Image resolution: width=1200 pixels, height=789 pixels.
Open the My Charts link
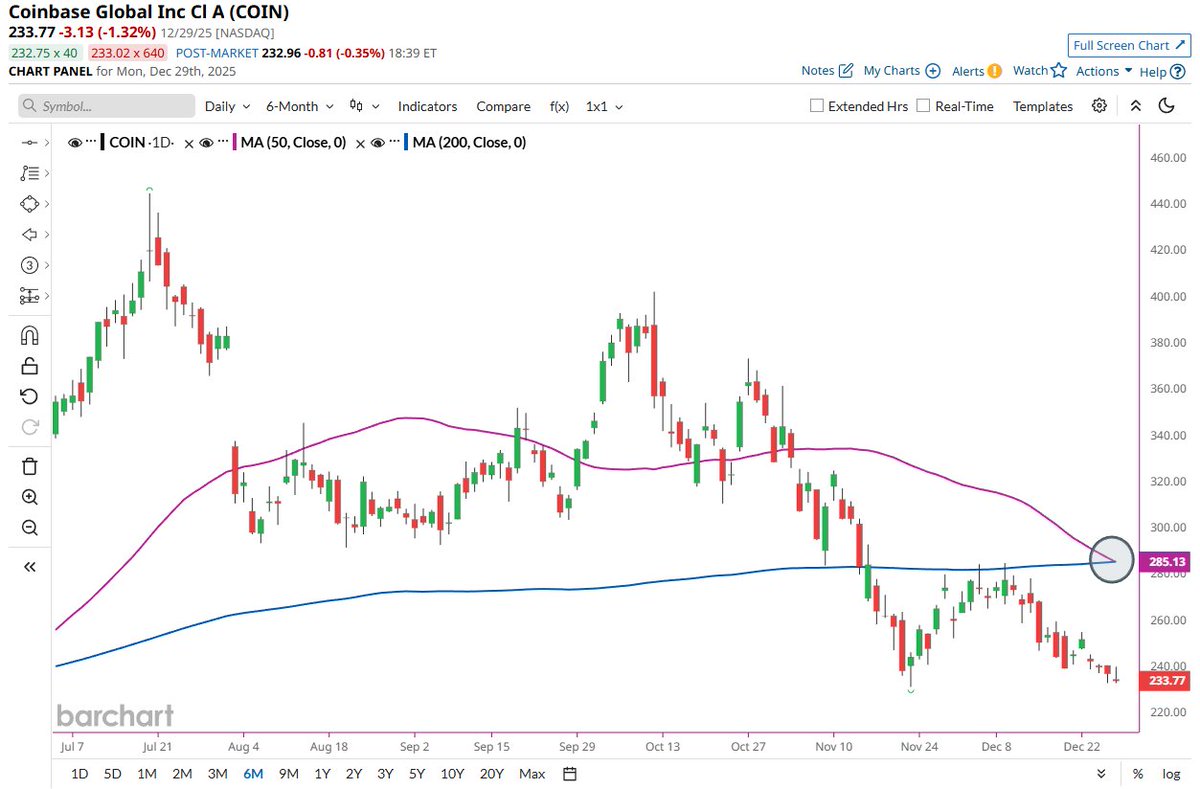coord(893,70)
